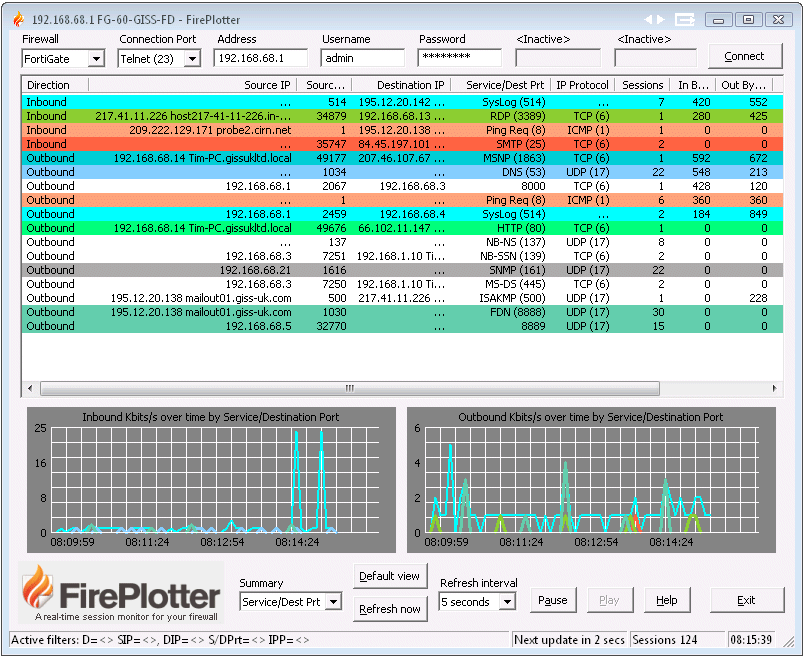Select the FDN (8888) row
Viewport: 804px width, 658px height.
(402, 312)
